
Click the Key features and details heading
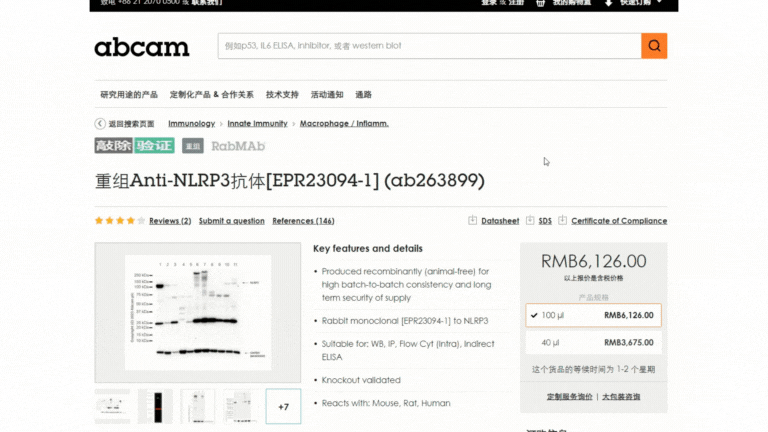point(368,248)
